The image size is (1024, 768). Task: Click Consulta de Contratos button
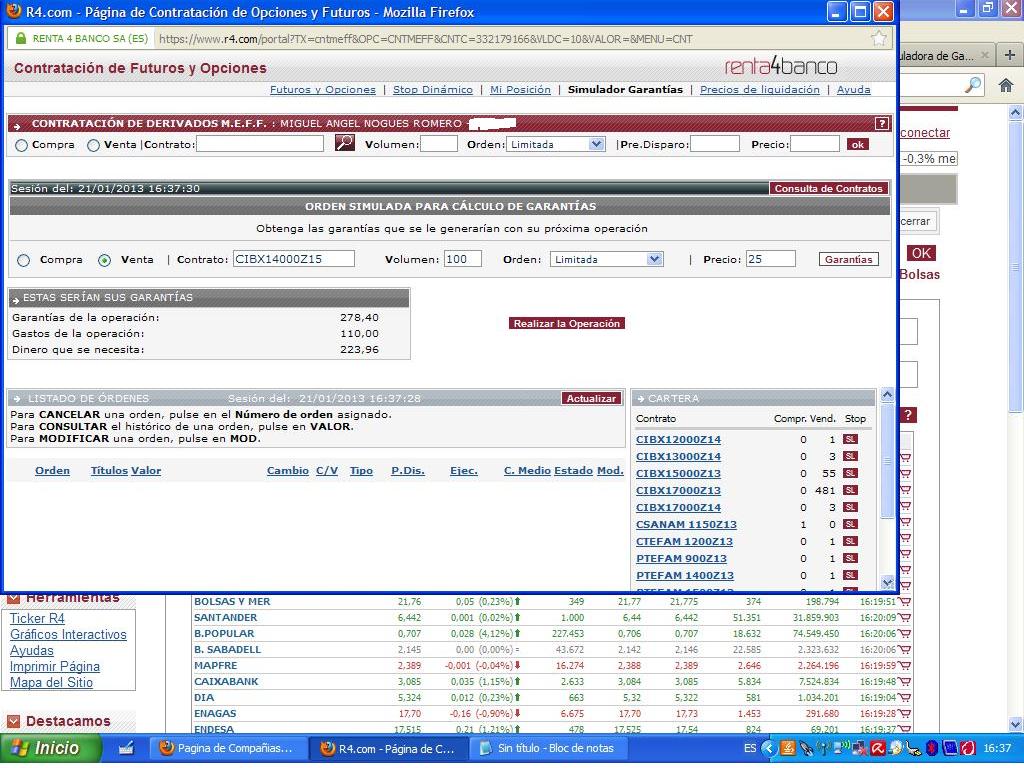coord(828,188)
